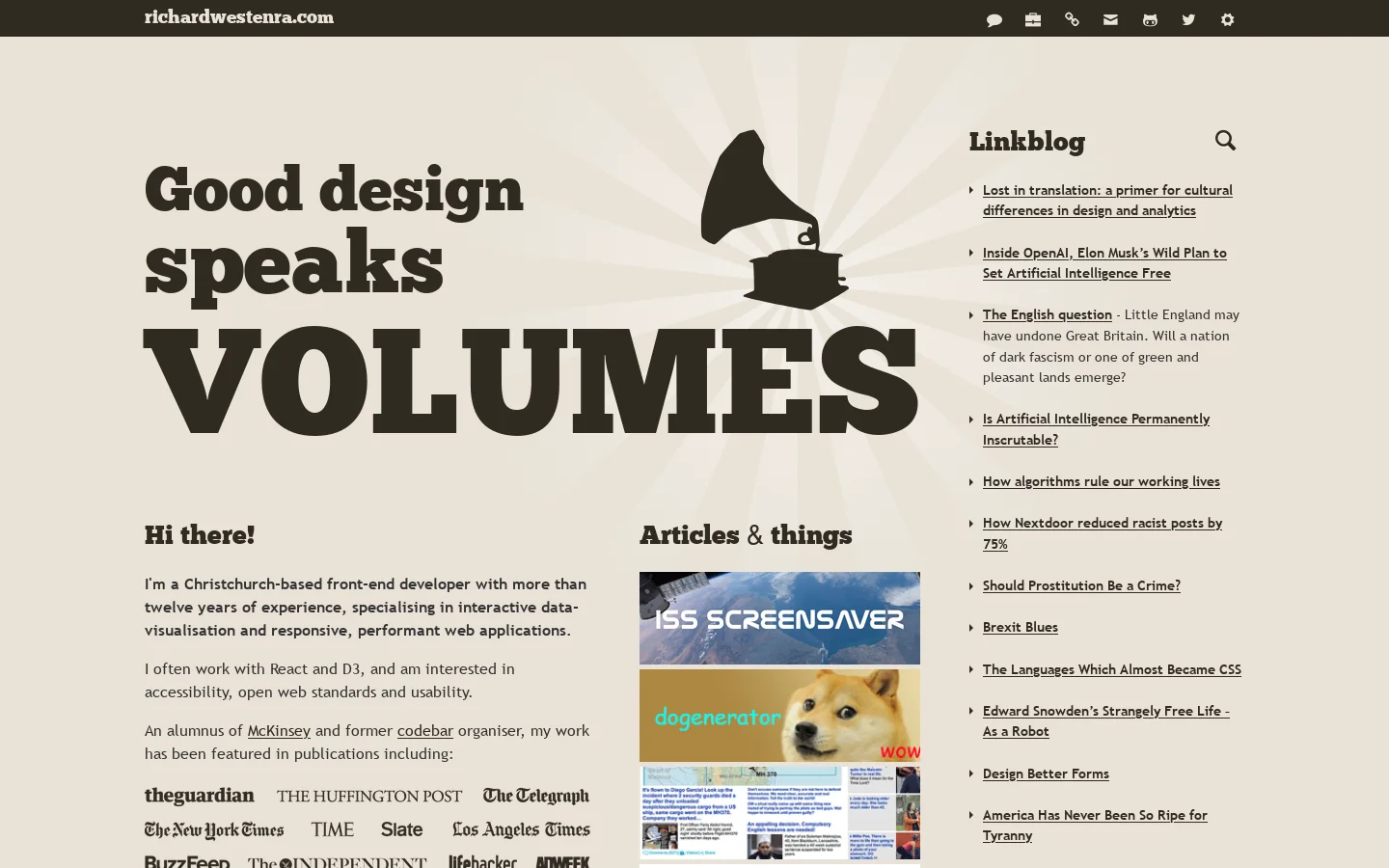1389x868 pixels.
Task: Open 'Edward Snowden's Strangely Free Life' link
Action: (x=1106, y=721)
